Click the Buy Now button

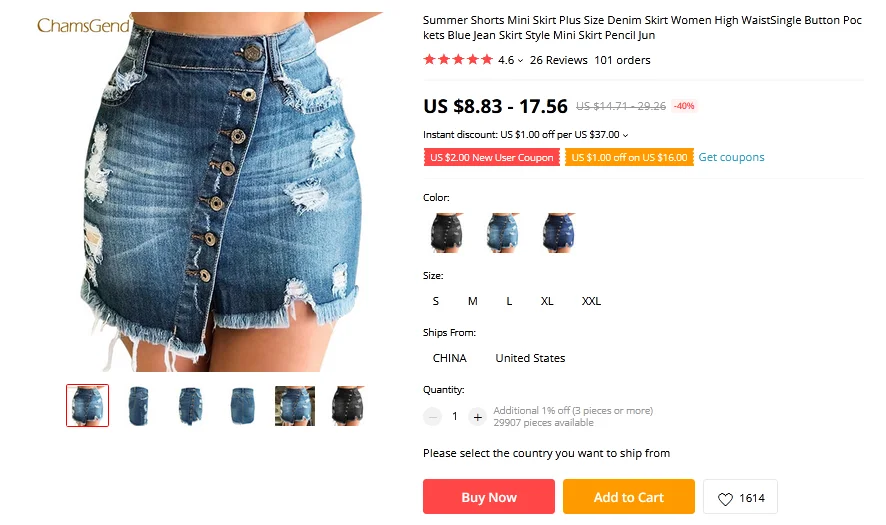(489, 497)
